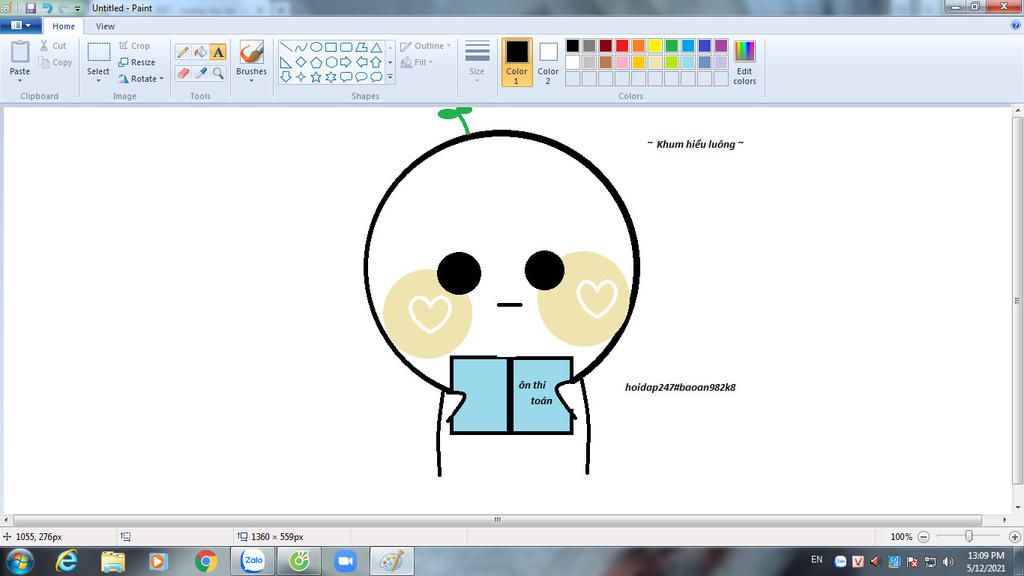
Task: Copy the current selection
Action: (x=55, y=63)
